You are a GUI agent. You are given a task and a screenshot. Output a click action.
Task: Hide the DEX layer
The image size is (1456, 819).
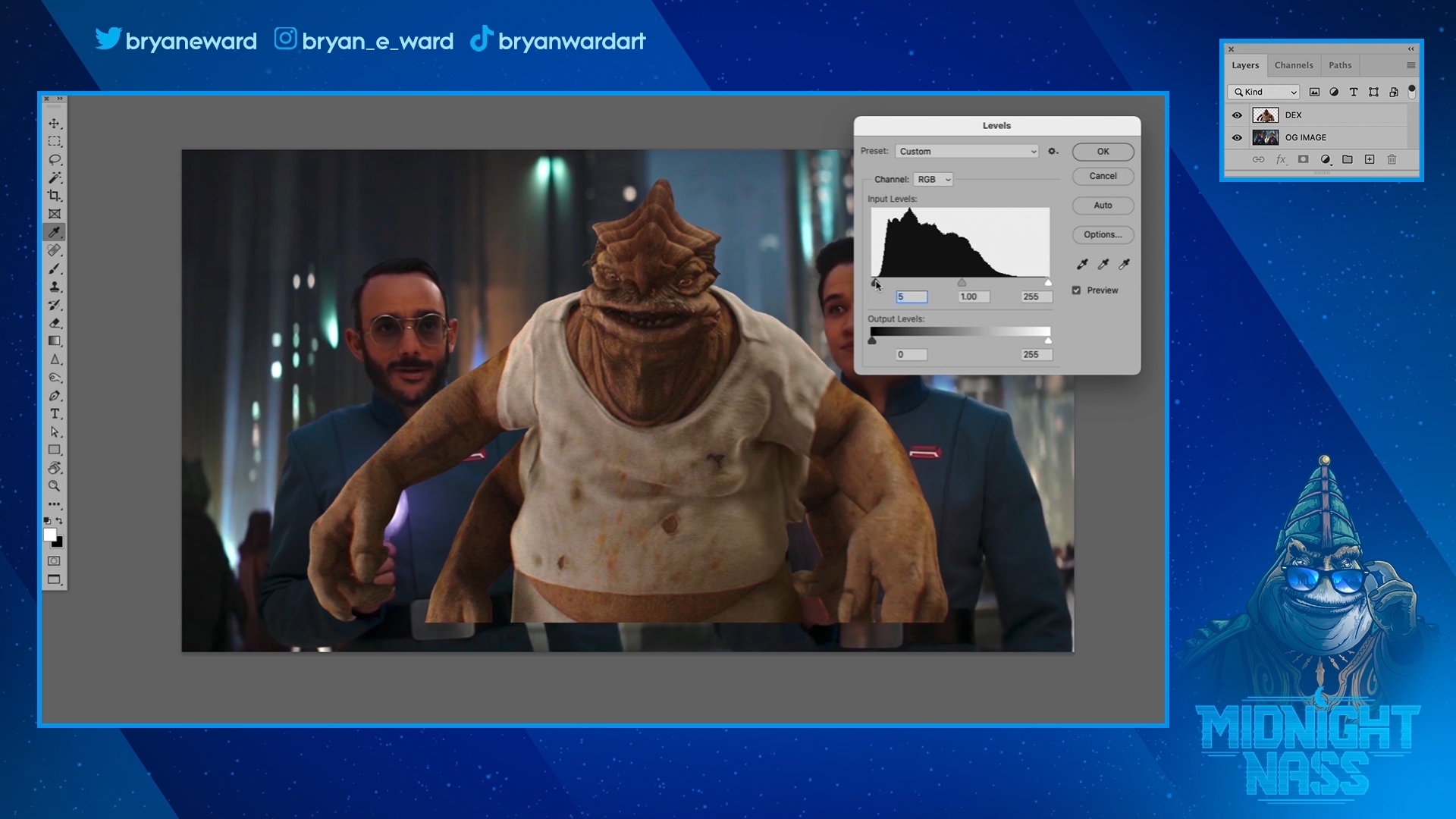pyautogui.click(x=1237, y=115)
